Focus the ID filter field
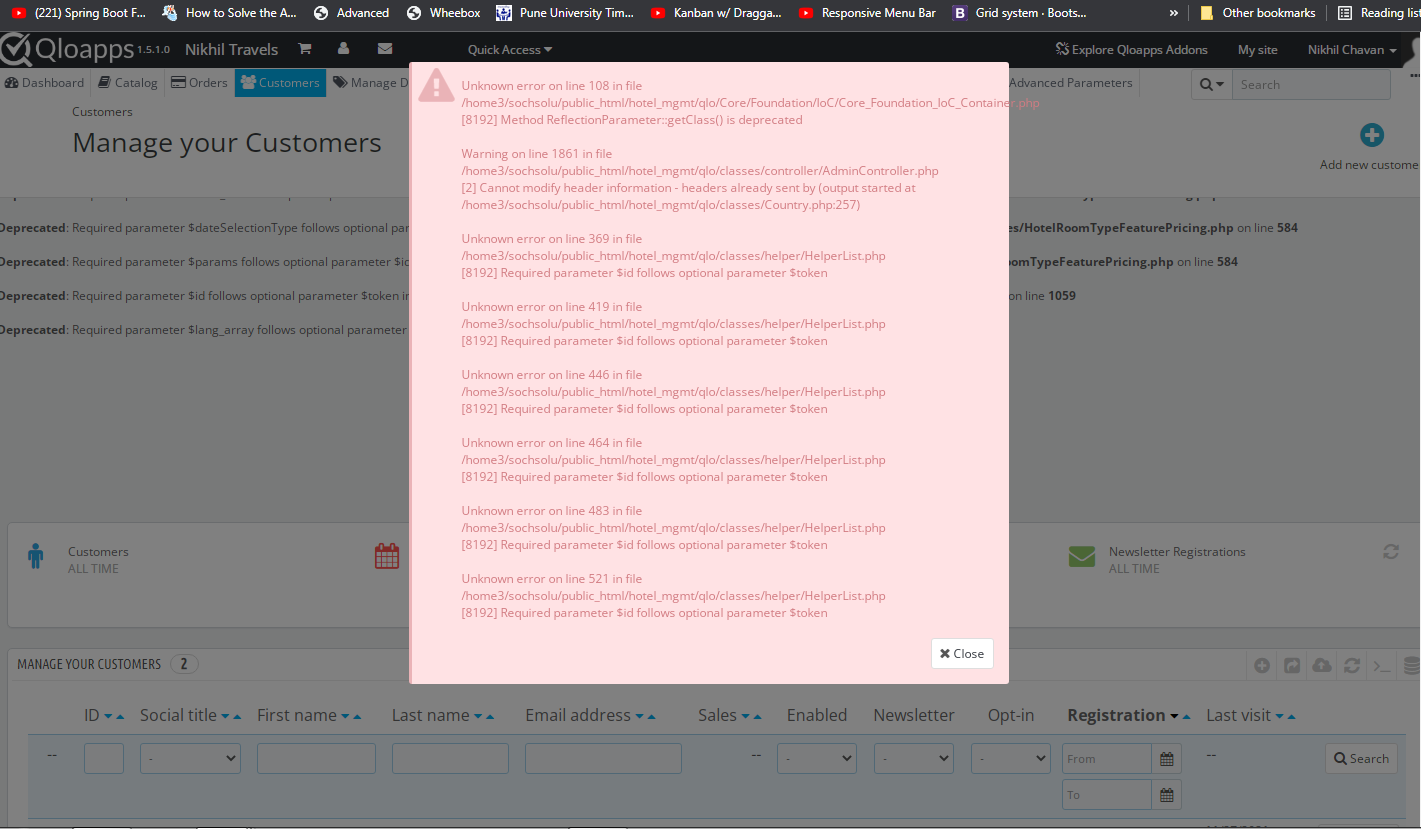 (x=104, y=758)
